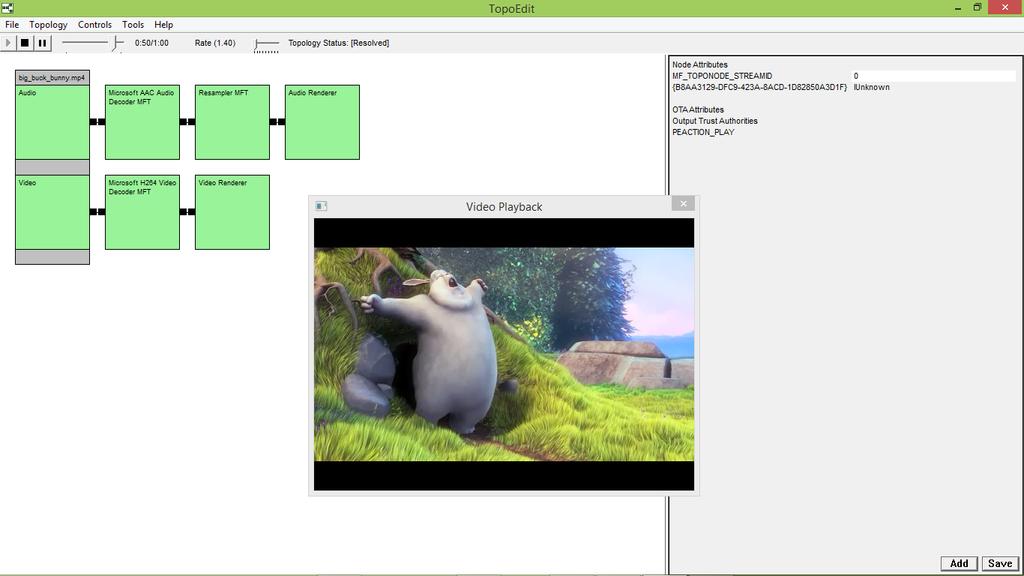The height and width of the screenshot is (576, 1024).
Task: Open the File menu
Action: tap(12, 25)
